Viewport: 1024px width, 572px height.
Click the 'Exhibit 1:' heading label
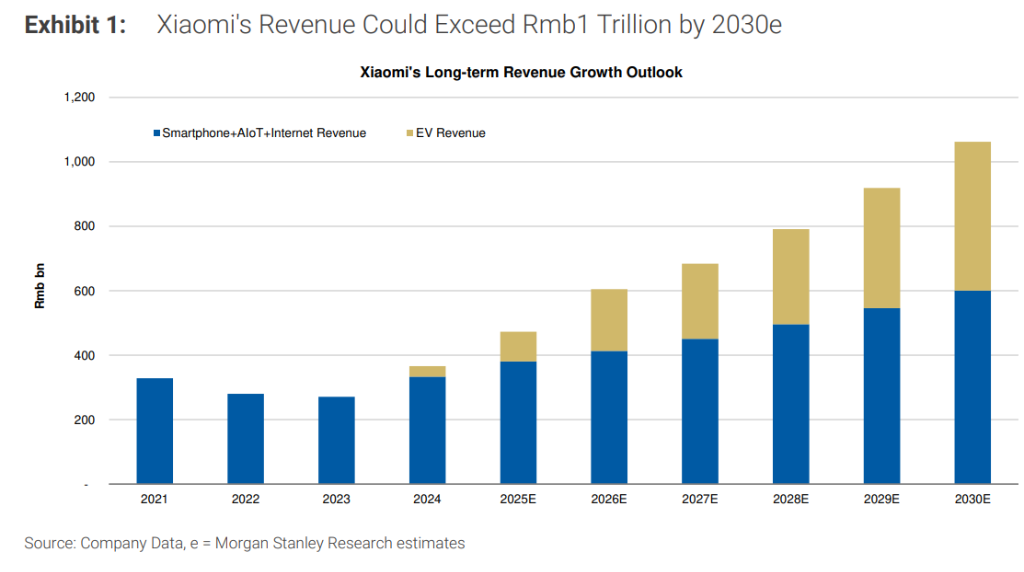(x=76, y=26)
